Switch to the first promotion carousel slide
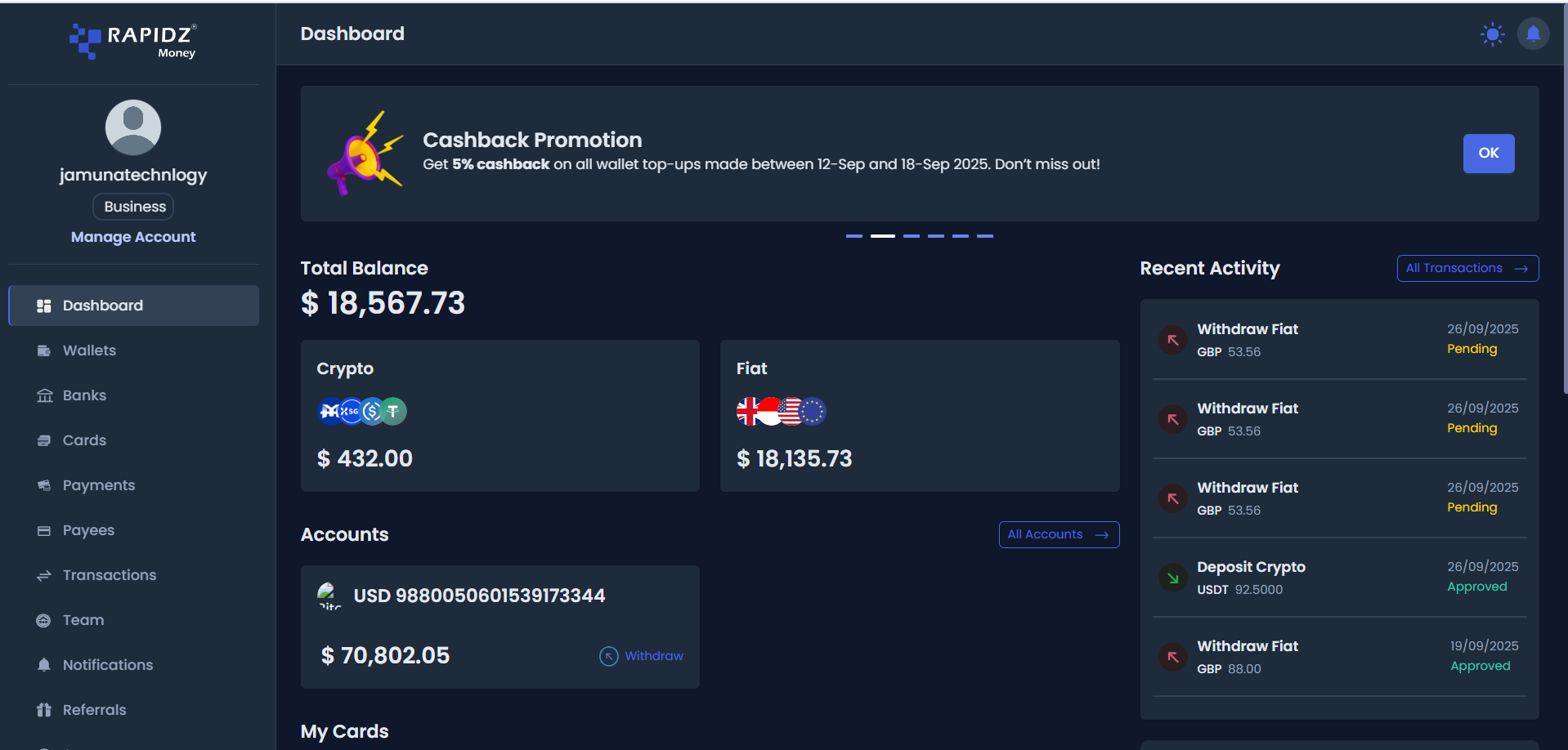1568x750 pixels. tap(854, 236)
